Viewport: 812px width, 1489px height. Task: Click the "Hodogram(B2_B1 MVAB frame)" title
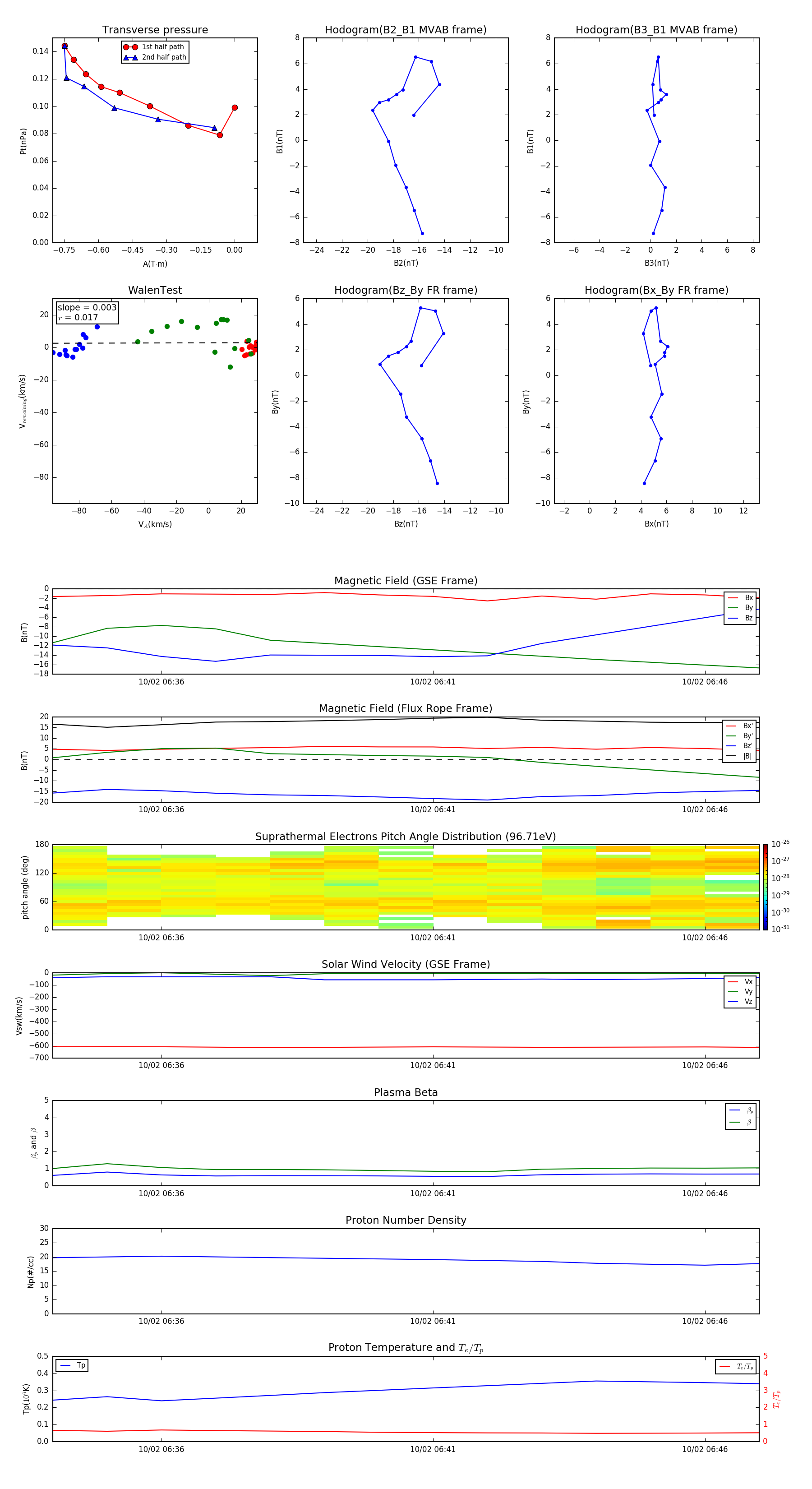click(406, 30)
